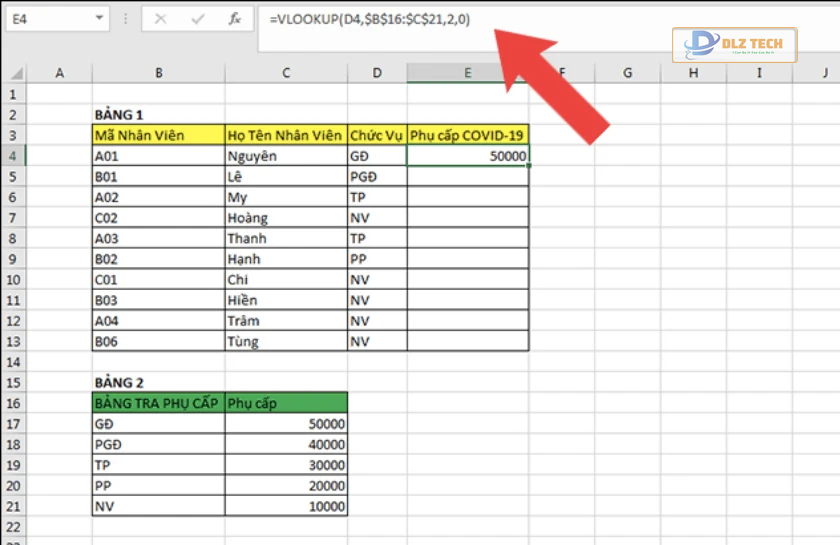Select cell containing C01

(x=159, y=280)
